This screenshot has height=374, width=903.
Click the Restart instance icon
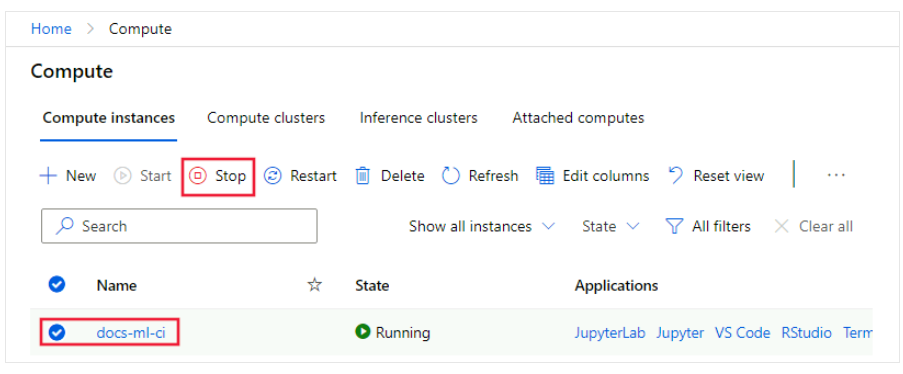click(272, 176)
